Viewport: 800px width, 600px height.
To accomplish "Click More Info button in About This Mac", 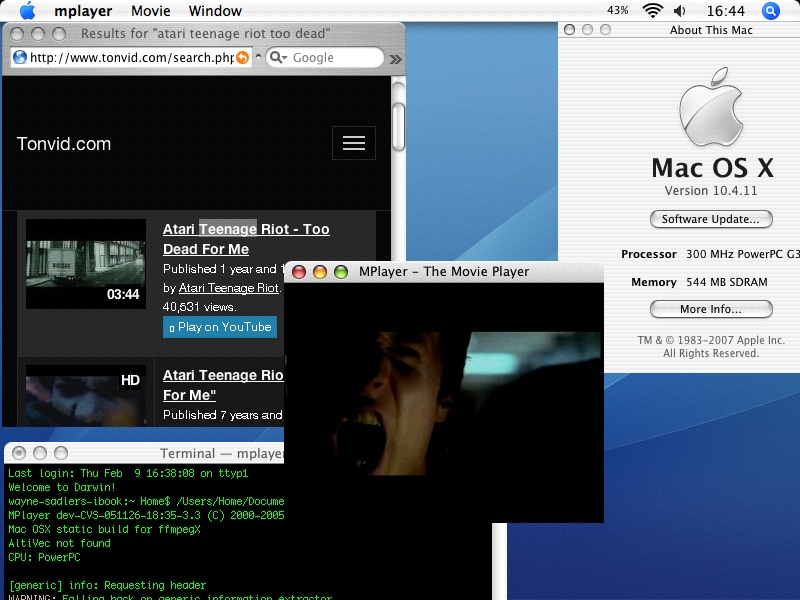I will (711, 309).
